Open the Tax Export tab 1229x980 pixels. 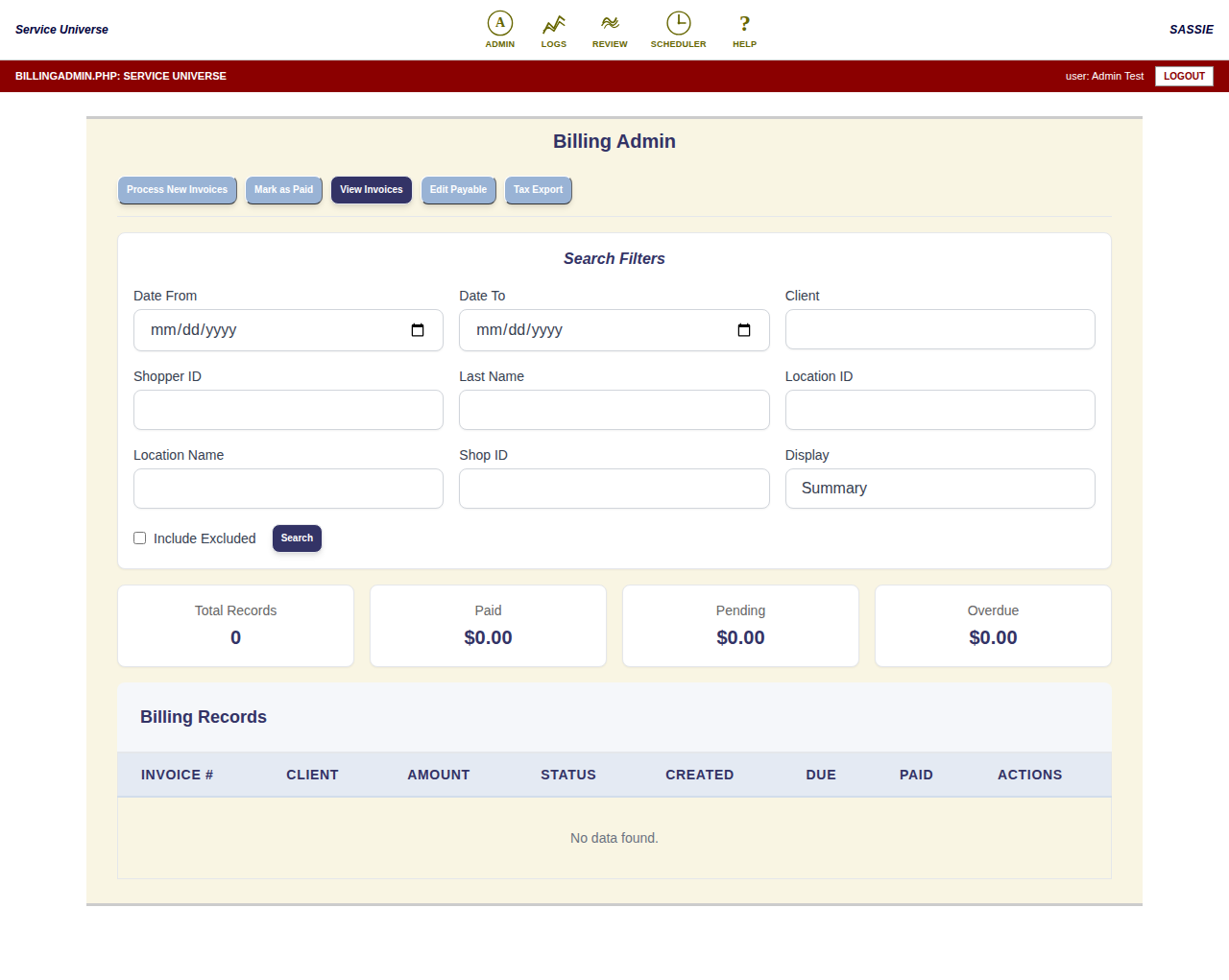point(538,190)
